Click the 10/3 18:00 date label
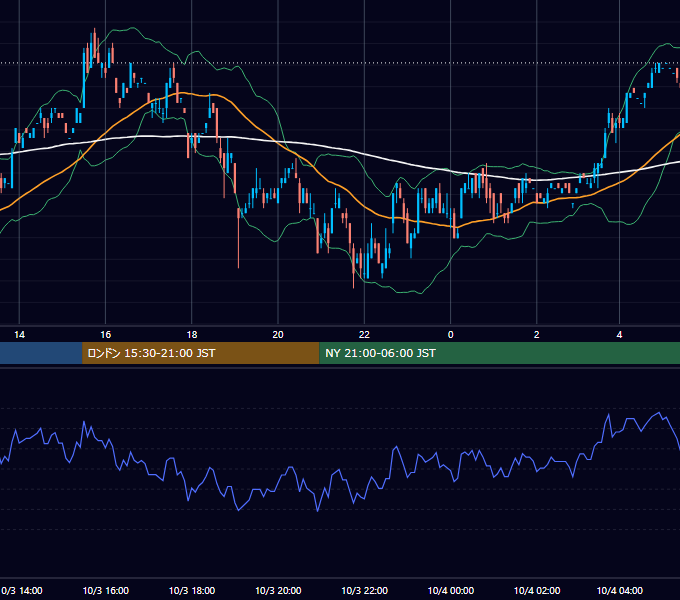The height and width of the screenshot is (600, 680). coord(192,590)
